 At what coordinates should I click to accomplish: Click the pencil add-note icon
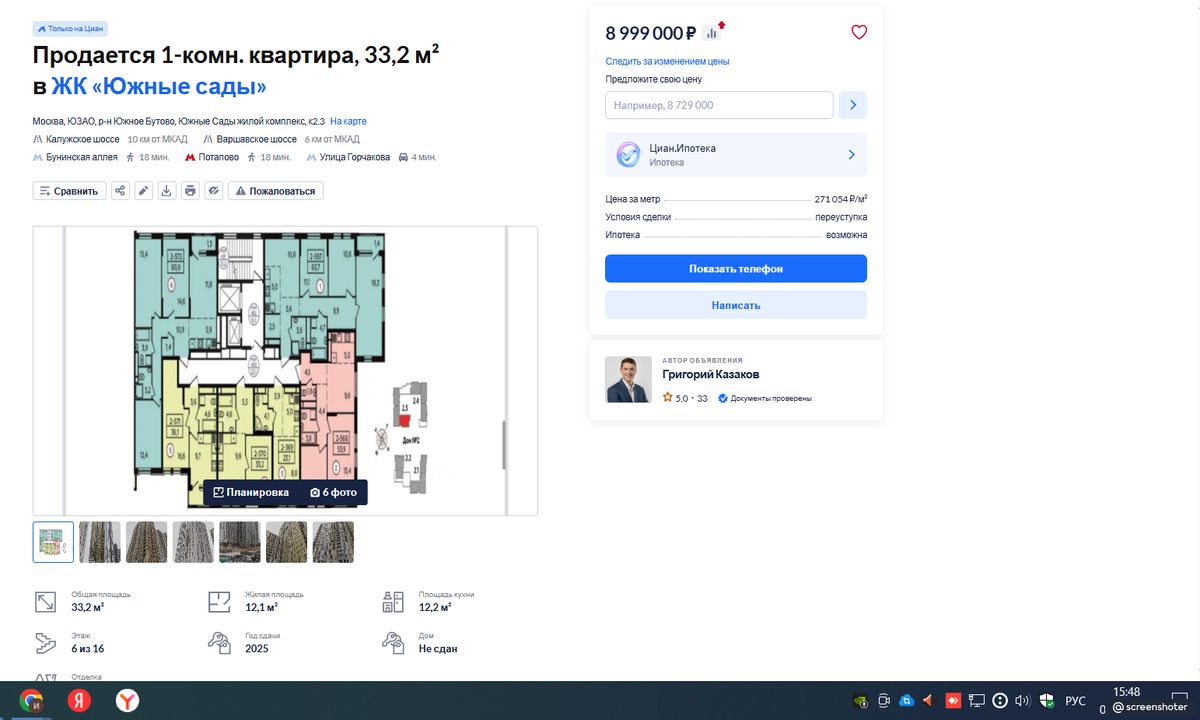coord(144,191)
